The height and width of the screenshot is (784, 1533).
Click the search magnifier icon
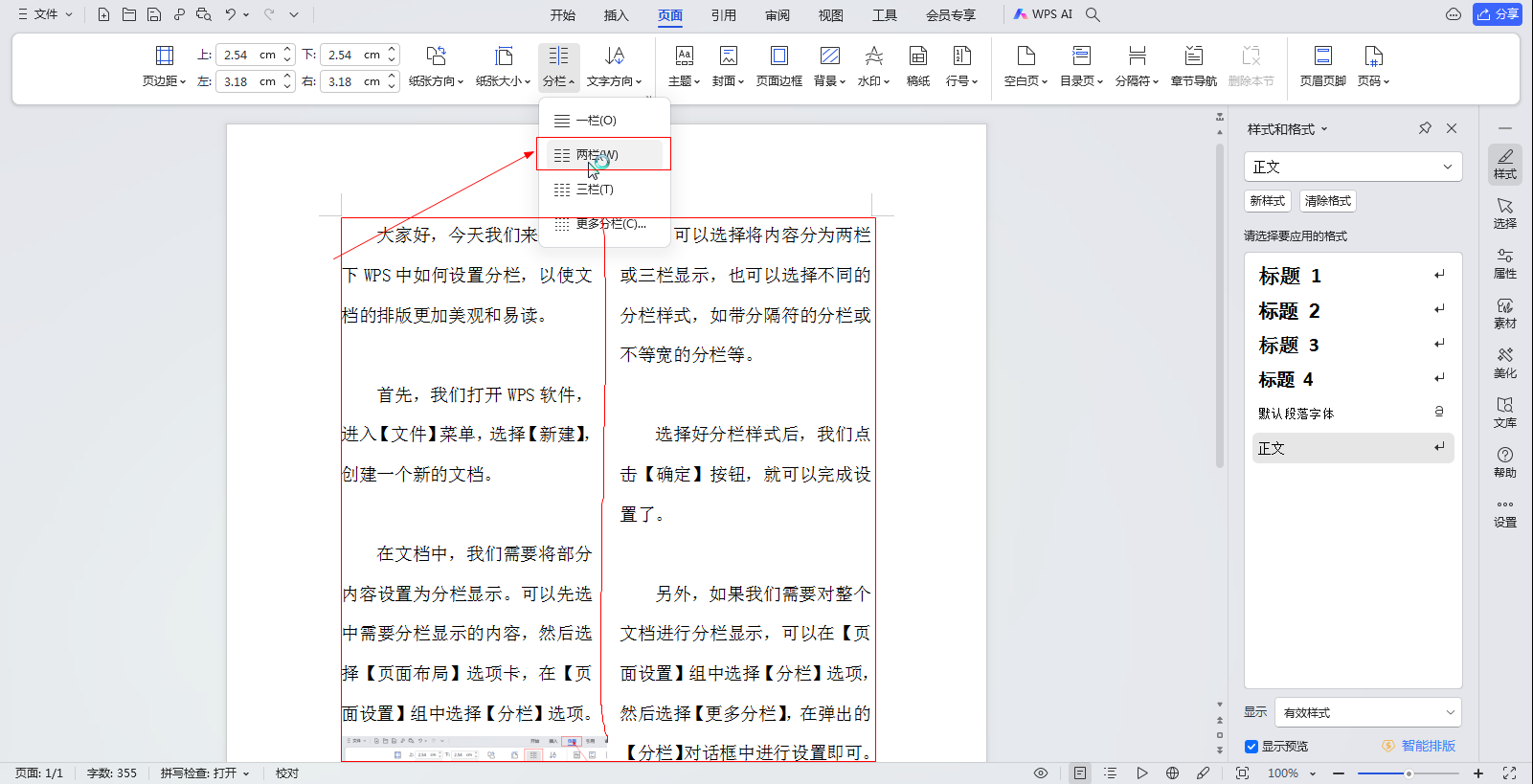1093,14
